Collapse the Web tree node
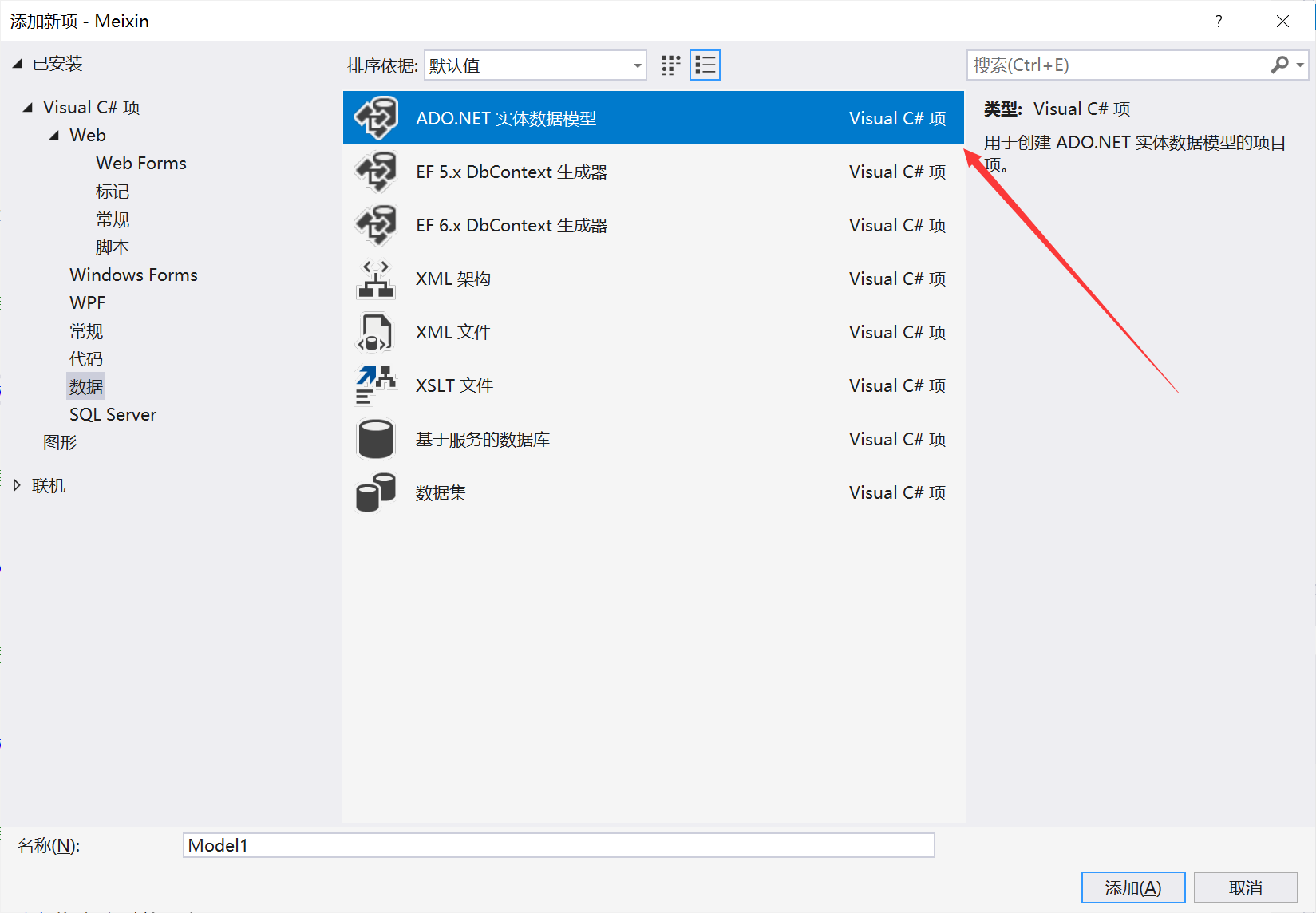 [x=54, y=135]
